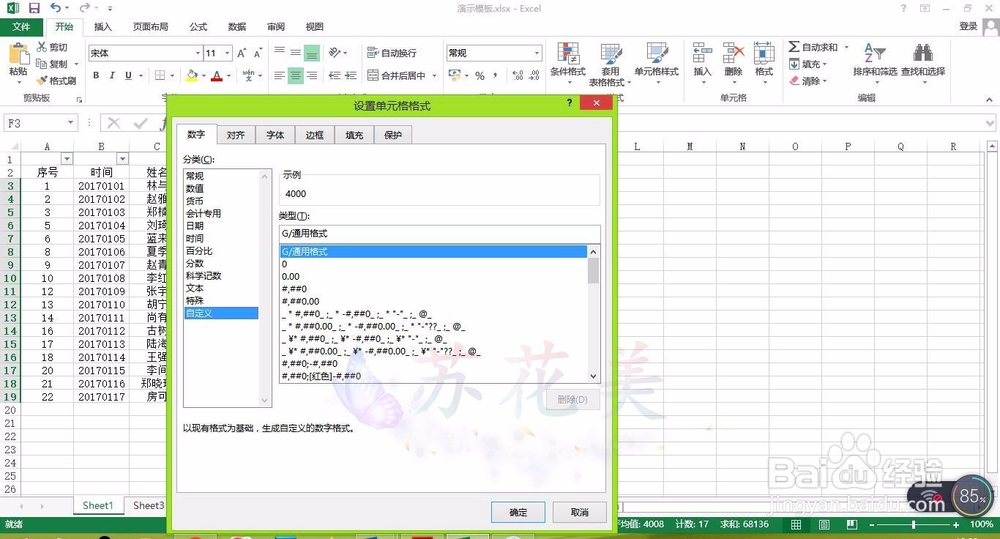This screenshot has width=1000, height=539.
Task: Toggle Bold formatting
Action: pyautogui.click(x=96, y=75)
